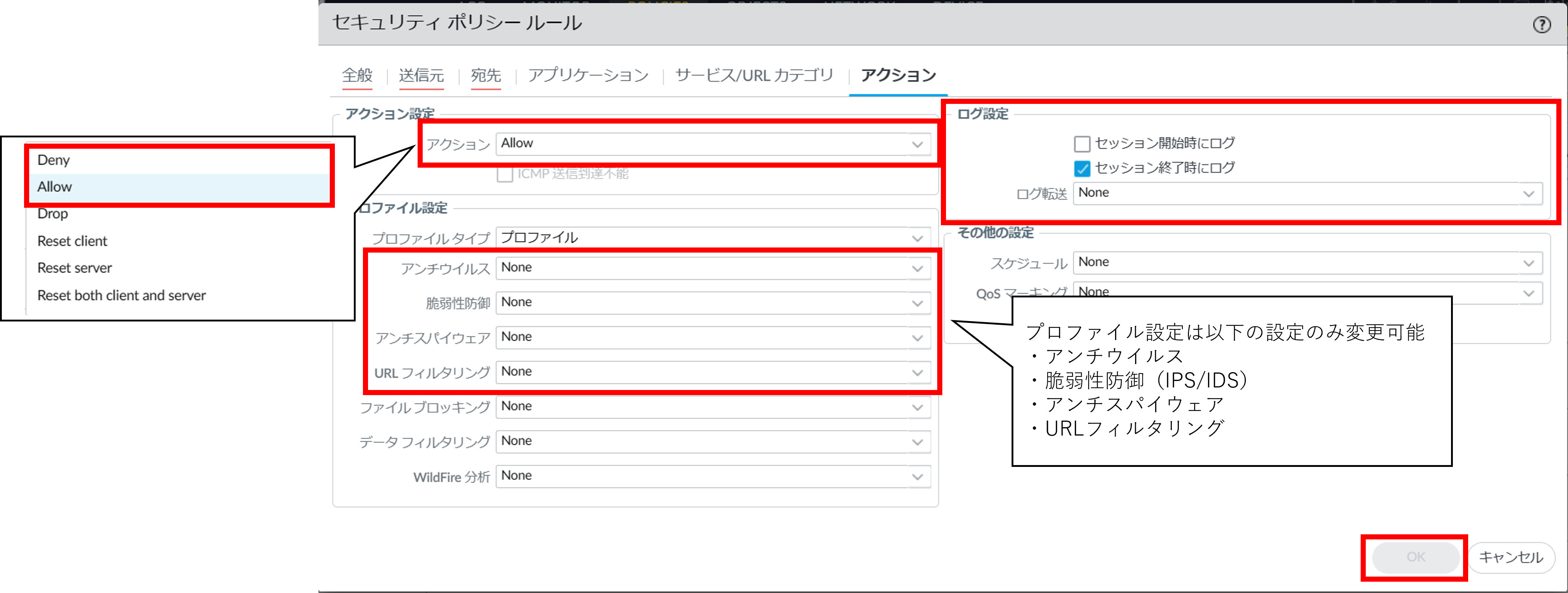Switch to the 全般 tab
Viewport: 1568px width, 593px height.
pos(357,75)
